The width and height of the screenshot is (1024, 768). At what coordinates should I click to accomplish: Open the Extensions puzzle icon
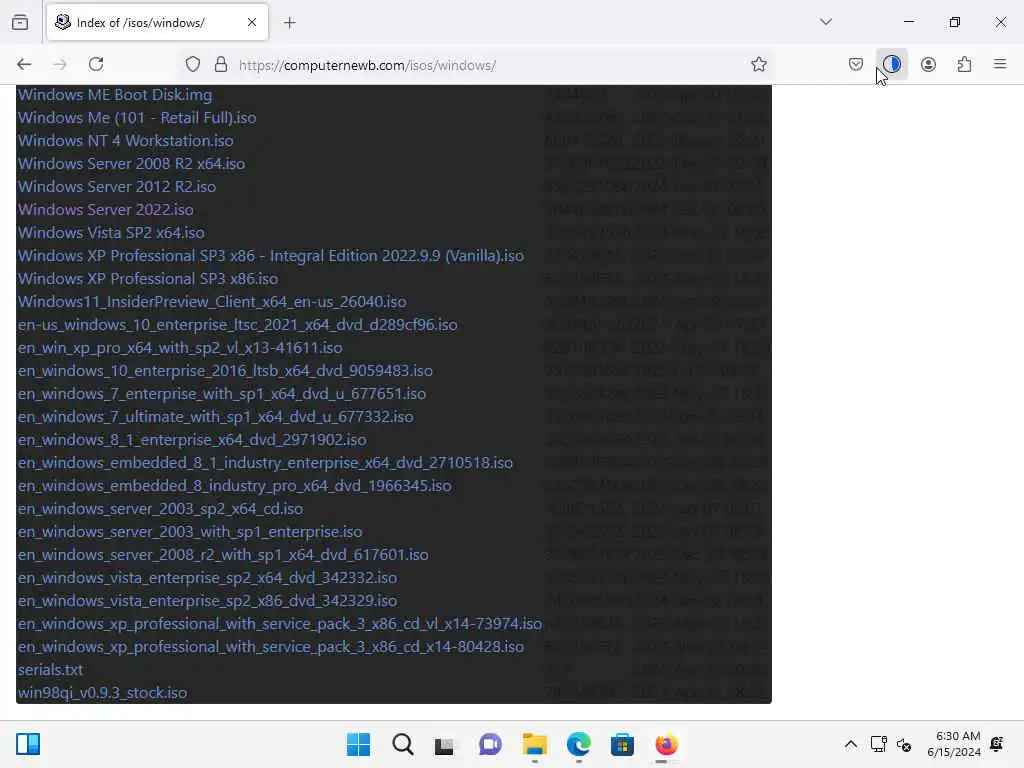(x=965, y=64)
